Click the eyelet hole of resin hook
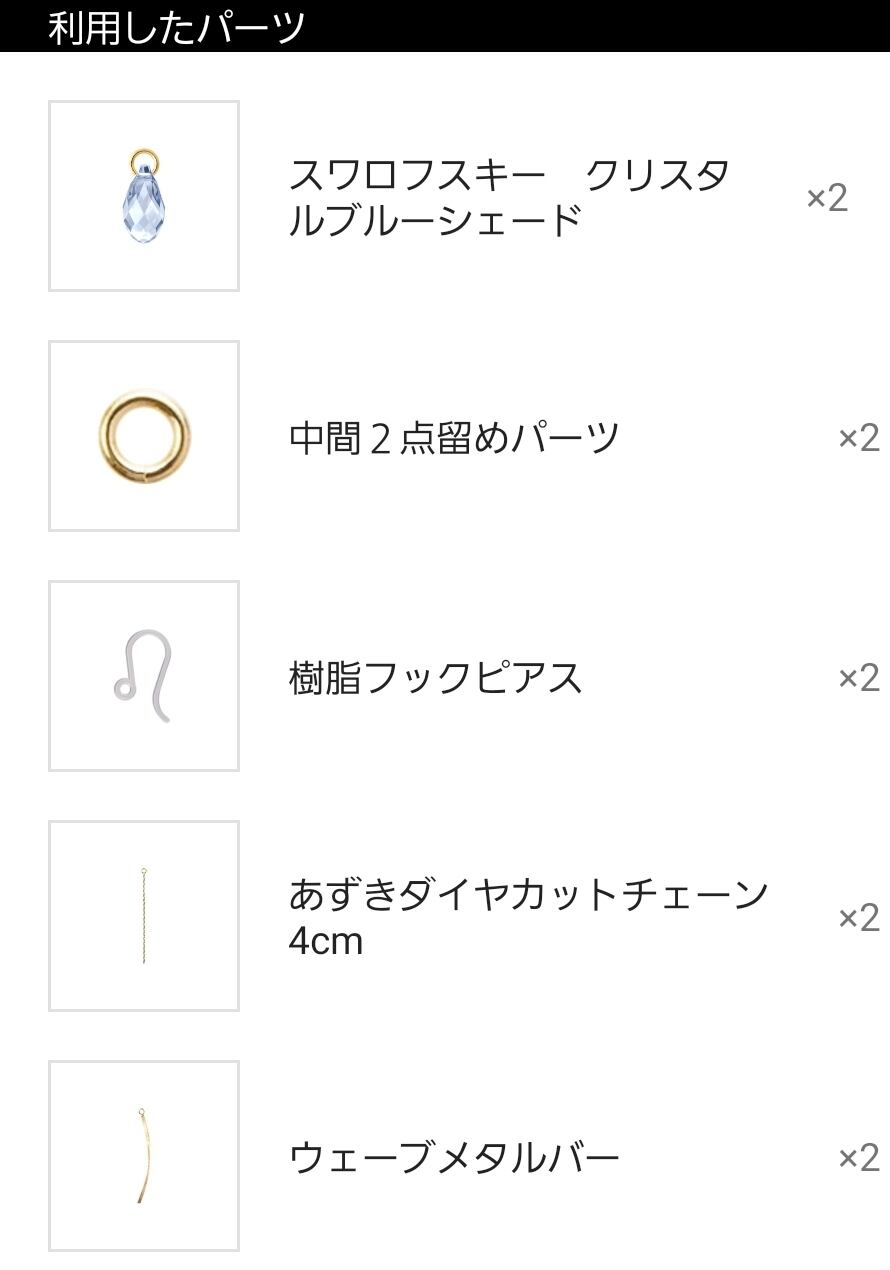 click(124, 689)
